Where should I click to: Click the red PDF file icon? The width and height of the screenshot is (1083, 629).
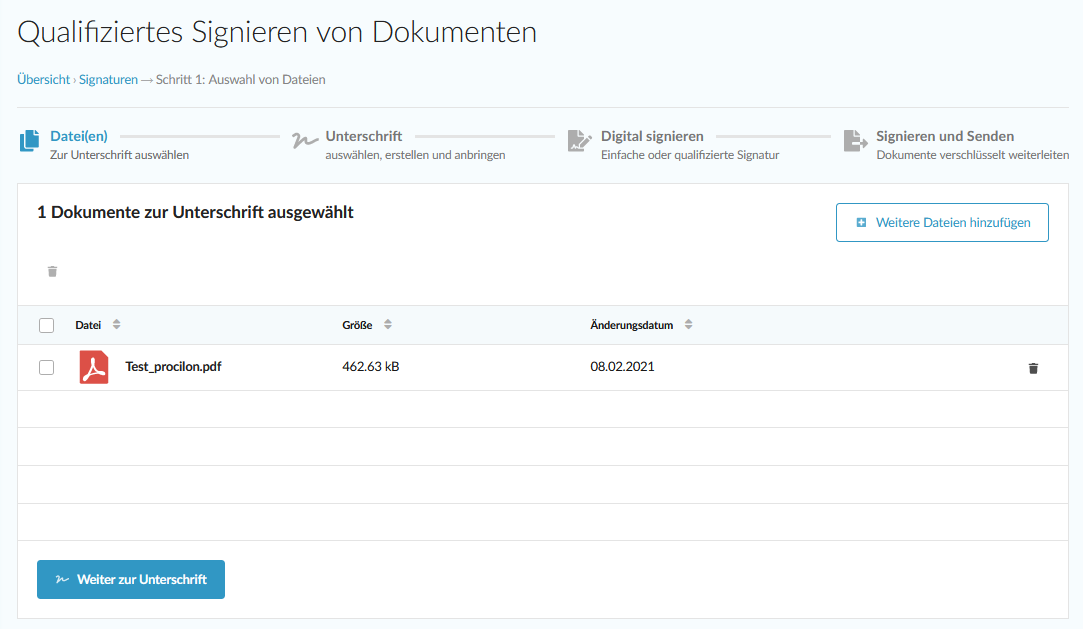(94, 367)
